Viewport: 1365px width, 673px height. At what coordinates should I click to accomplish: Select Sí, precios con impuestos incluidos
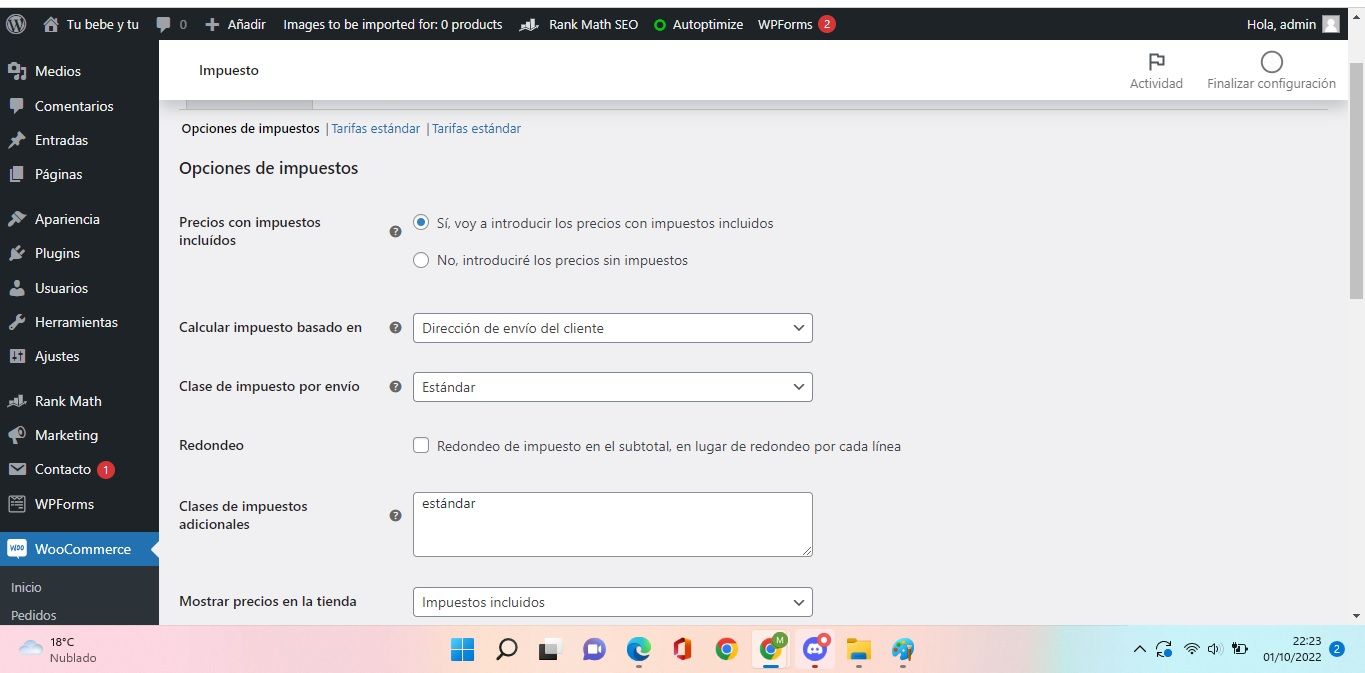[x=421, y=223]
